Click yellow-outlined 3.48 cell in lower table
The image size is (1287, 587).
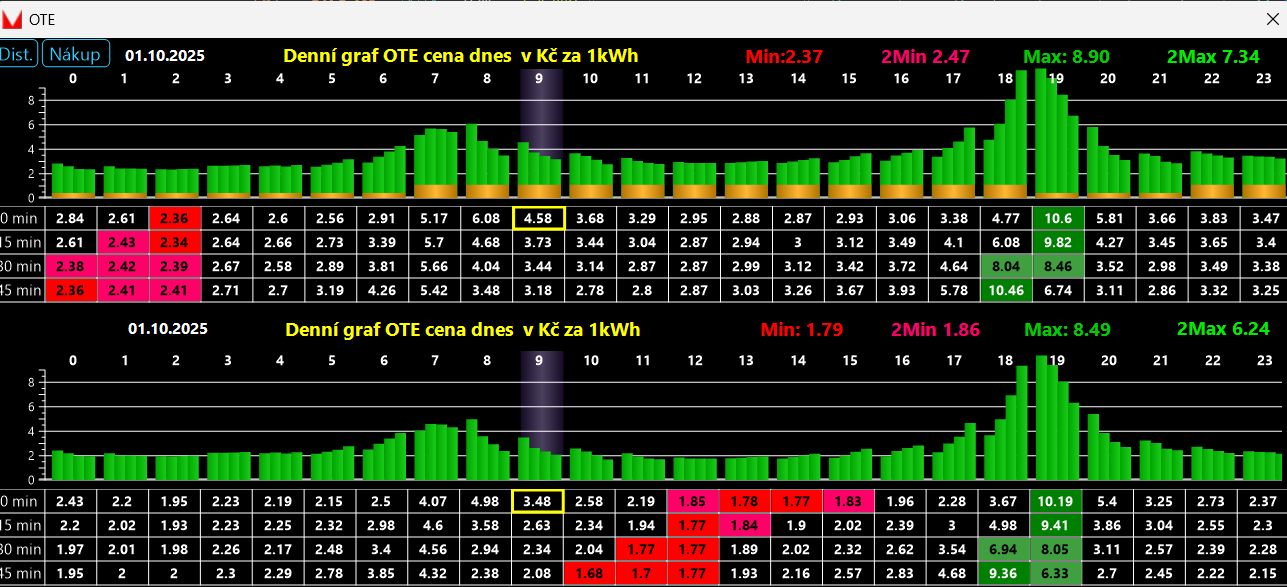[x=539, y=500]
